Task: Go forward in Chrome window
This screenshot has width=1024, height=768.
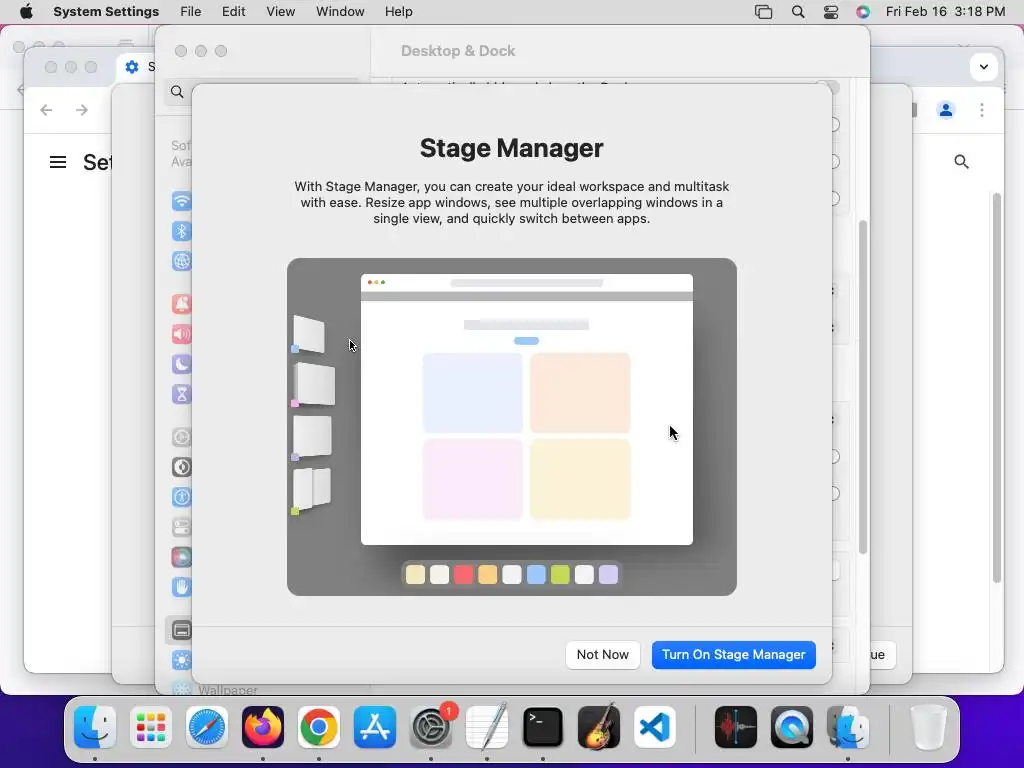Action: pos(82,110)
